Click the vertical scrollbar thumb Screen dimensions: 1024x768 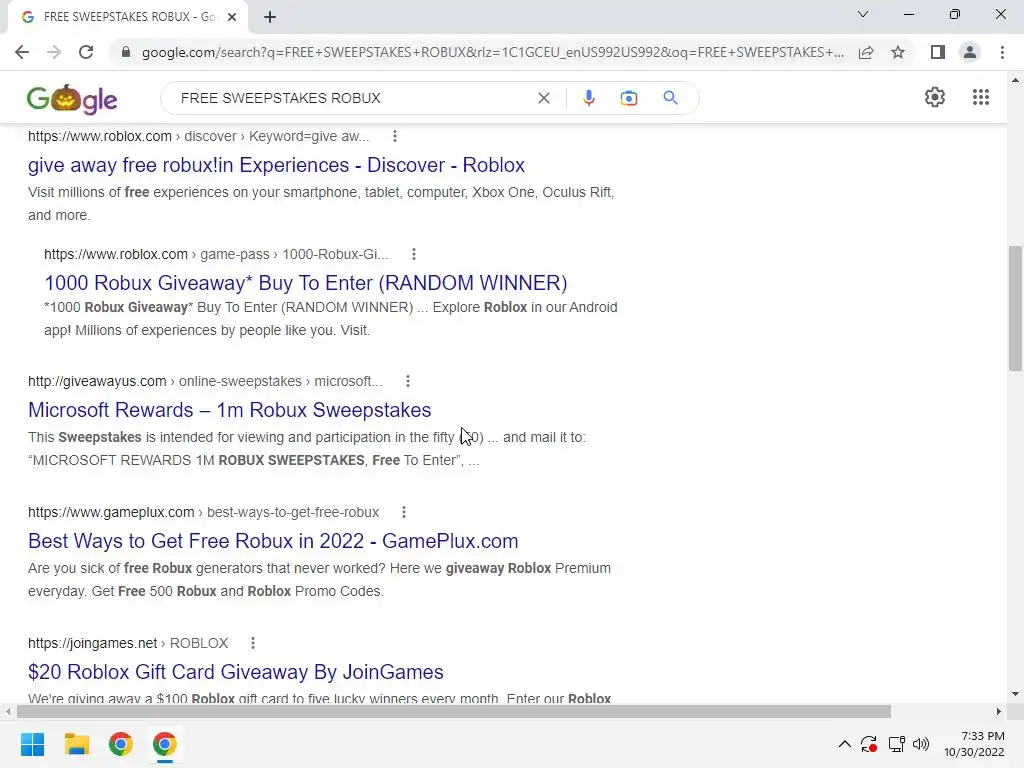[x=1015, y=308]
